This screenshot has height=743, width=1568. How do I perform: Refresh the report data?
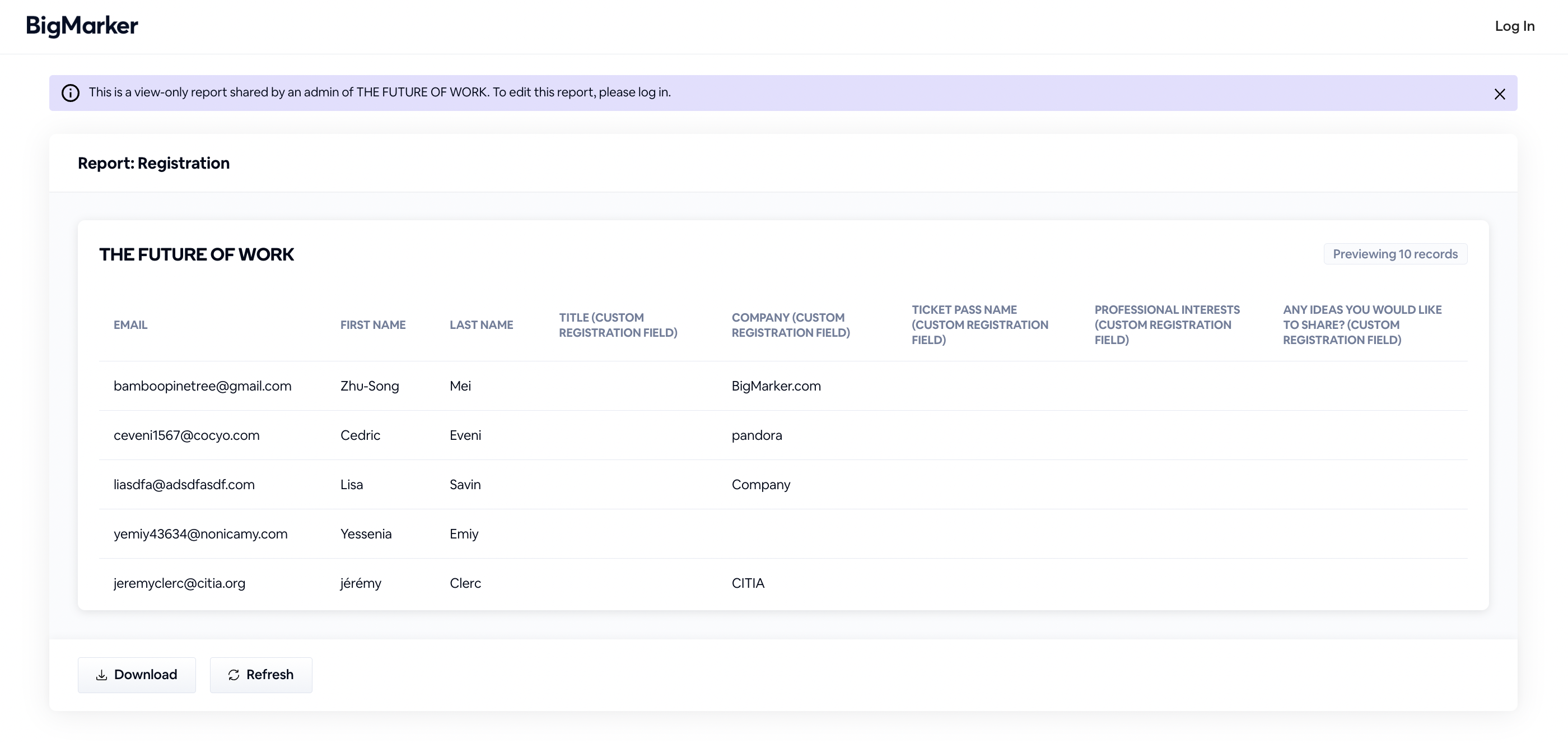[x=261, y=675]
